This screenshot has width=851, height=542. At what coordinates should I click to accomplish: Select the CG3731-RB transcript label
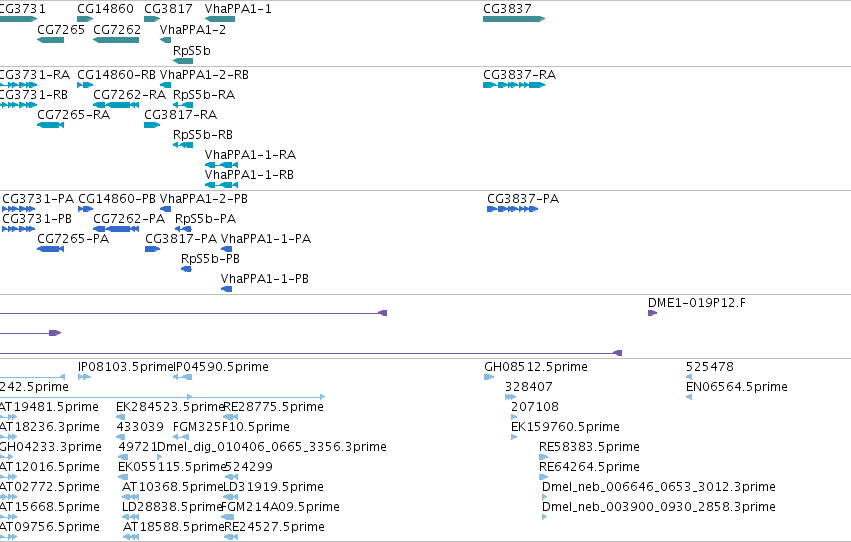[34, 94]
